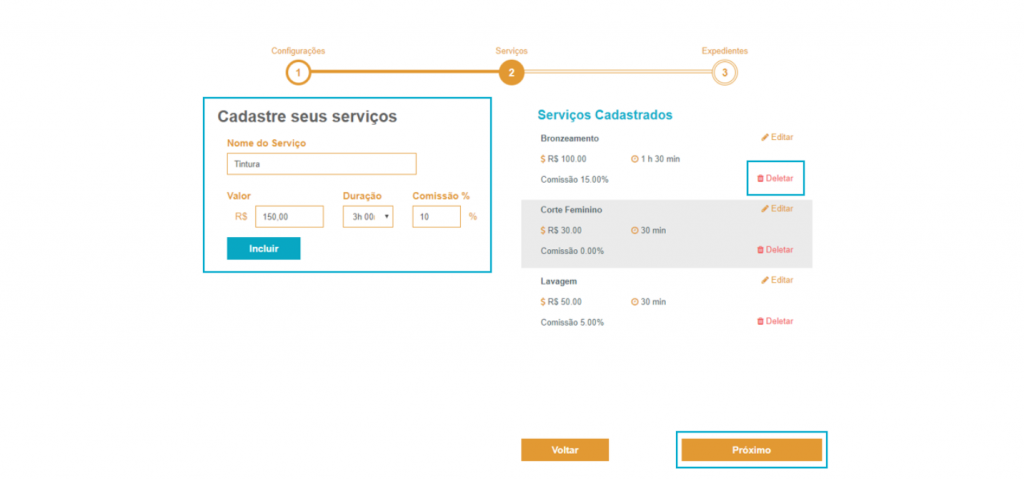Image resolution: width=1024 pixels, height=479 pixels.
Task: Click dollar icon beside Lavagem price
Action: [x=543, y=302]
